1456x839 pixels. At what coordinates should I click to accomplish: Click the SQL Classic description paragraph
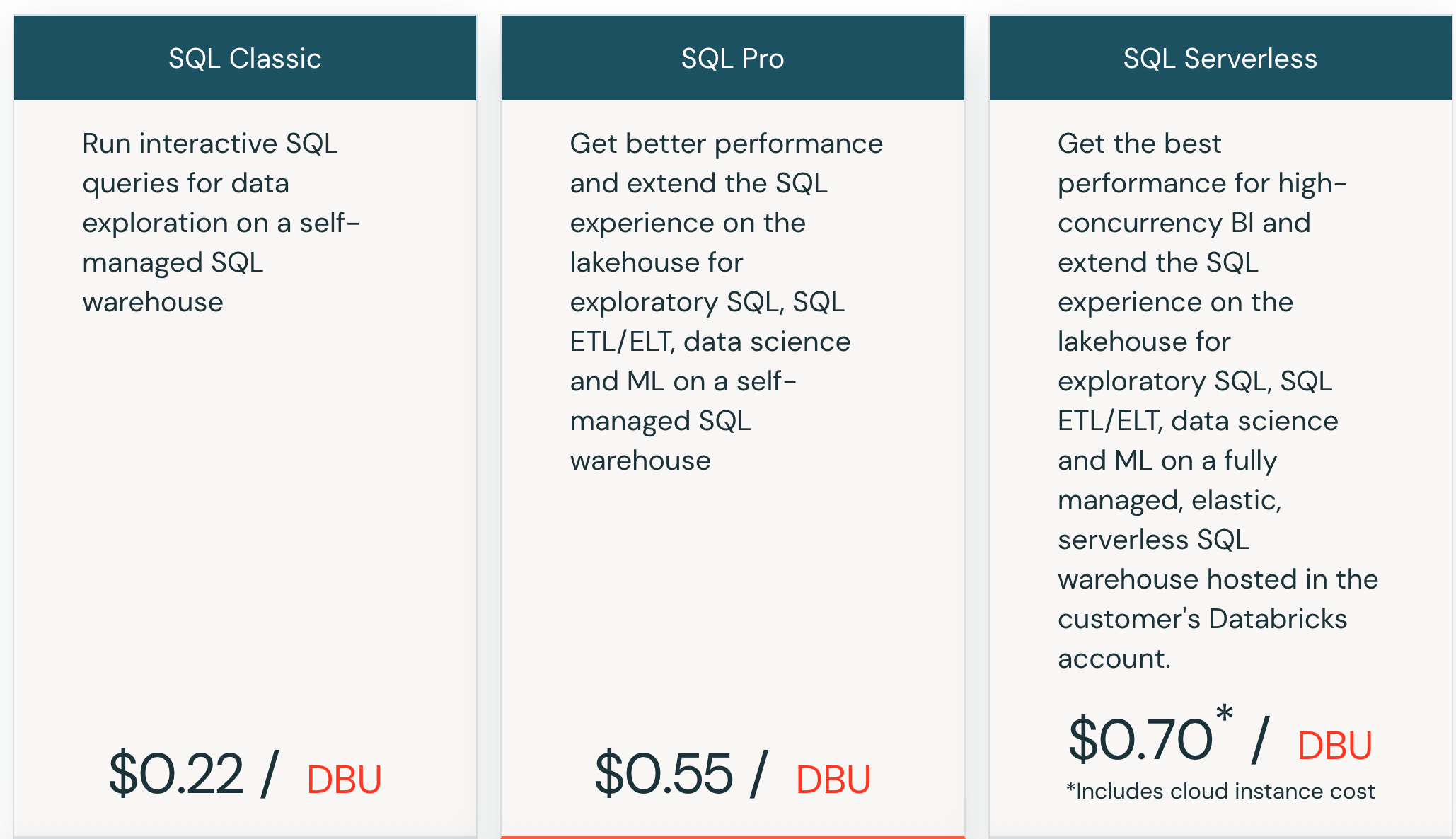coord(221,222)
